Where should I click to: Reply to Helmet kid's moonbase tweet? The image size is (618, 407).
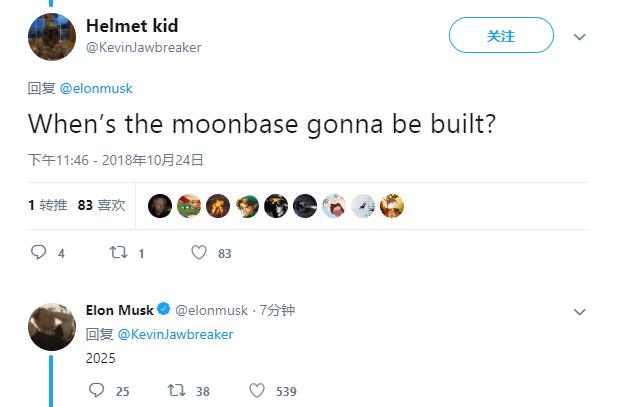point(40,253)
